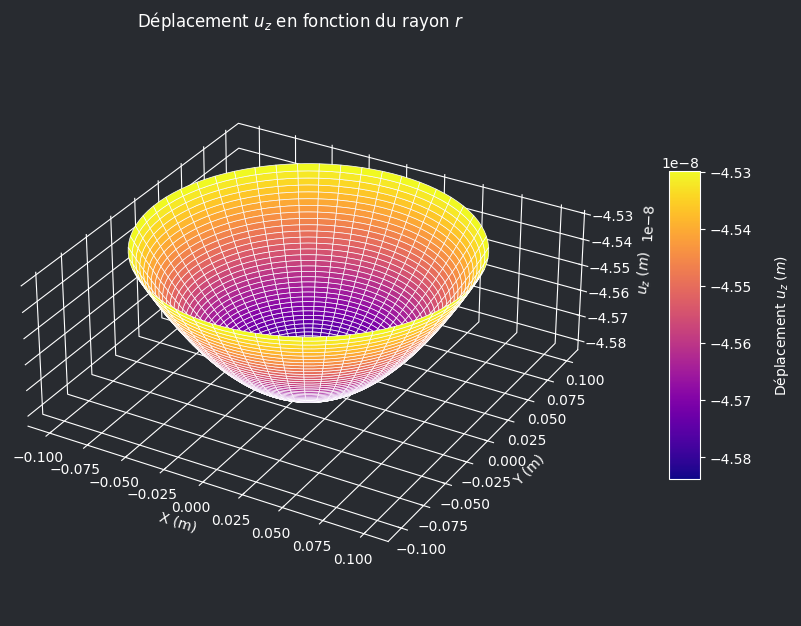
Task: Select the −4.58 tick on the colorbar
Action: coord(729,459)
